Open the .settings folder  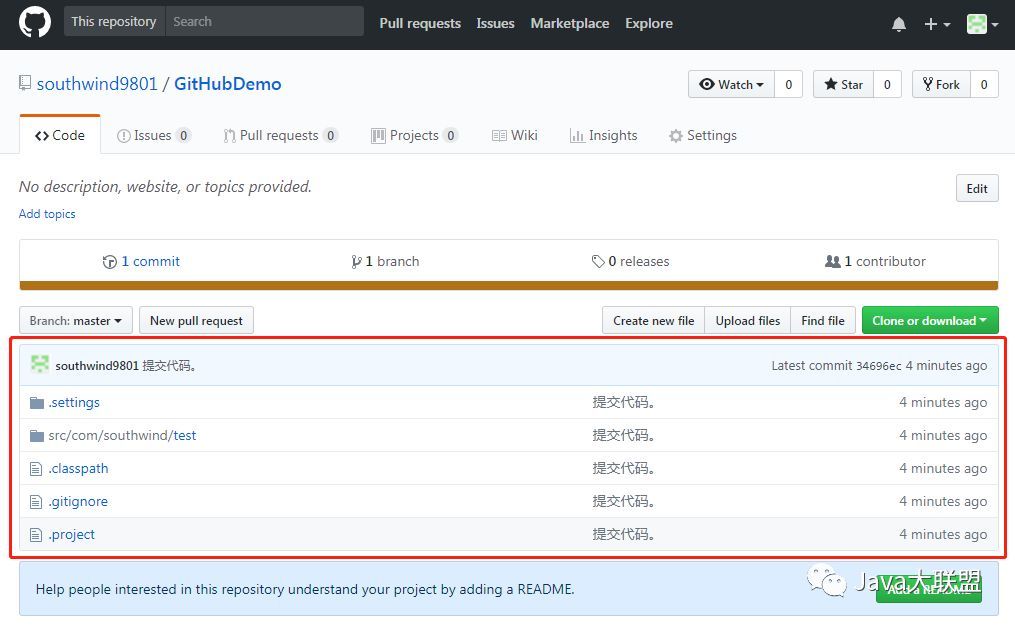74,403
